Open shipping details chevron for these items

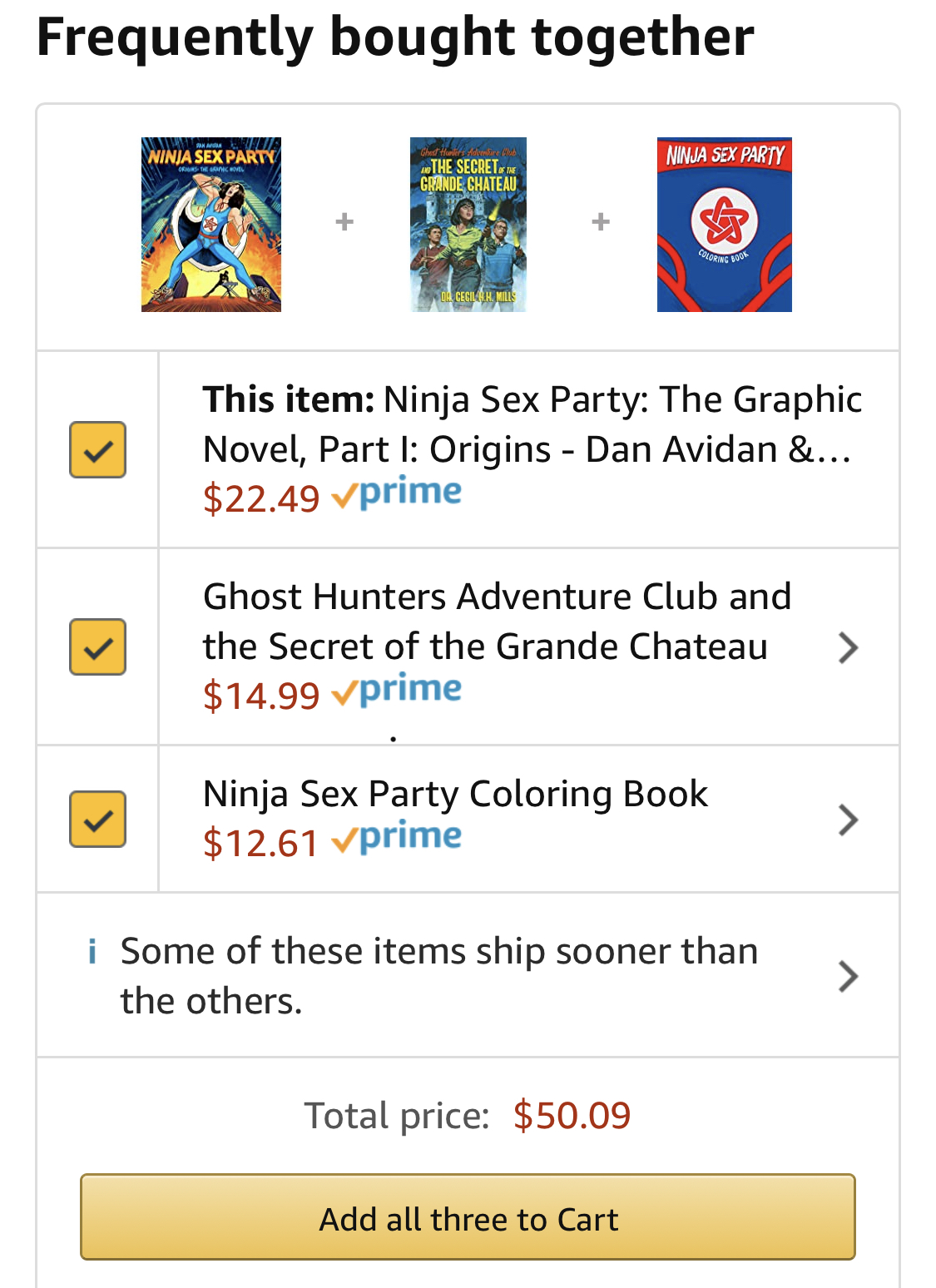click(848, 976)
